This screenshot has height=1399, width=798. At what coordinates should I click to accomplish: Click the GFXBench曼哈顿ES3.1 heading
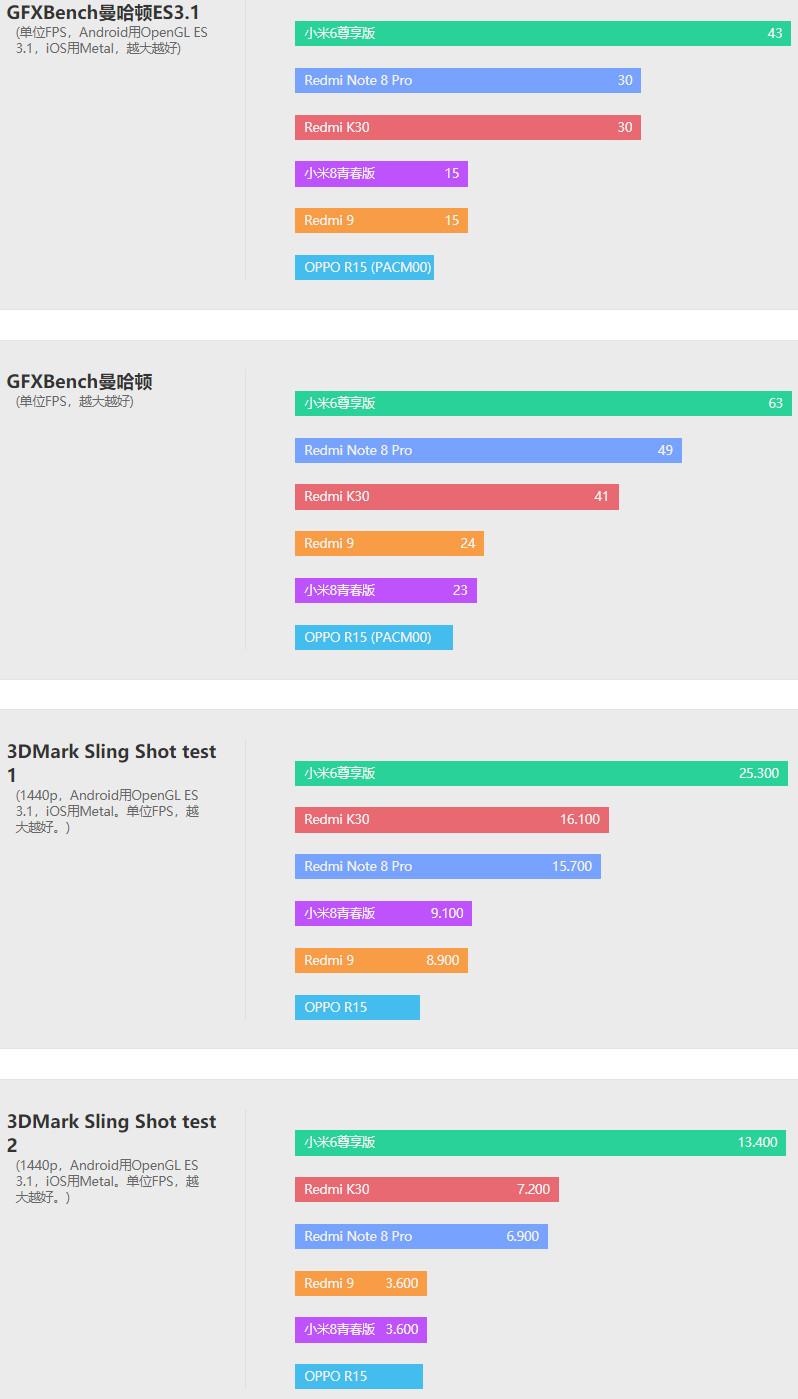pyautogui.click(x=103, y=12)
